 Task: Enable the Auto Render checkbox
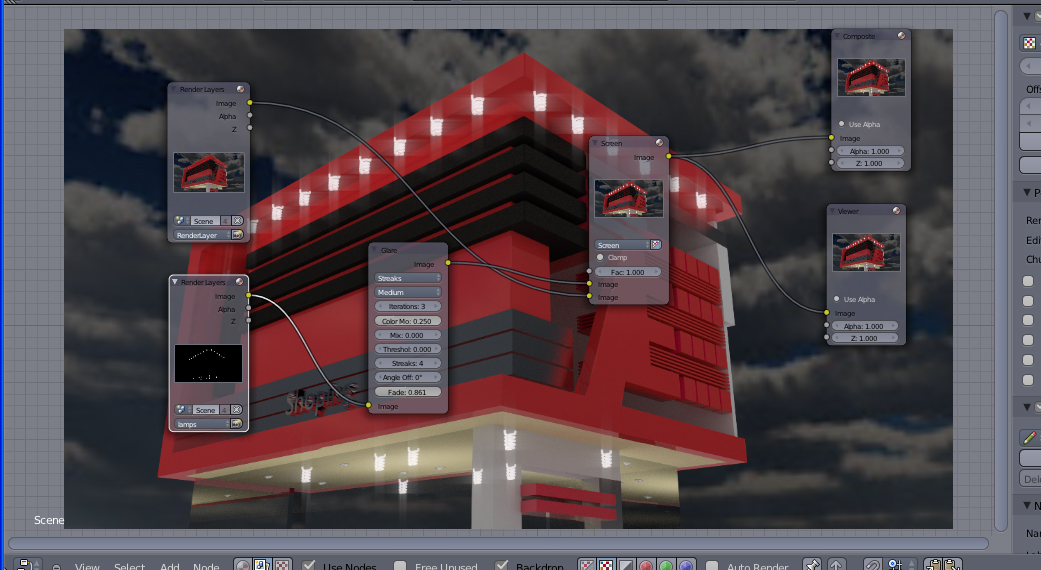coord(712,565)
